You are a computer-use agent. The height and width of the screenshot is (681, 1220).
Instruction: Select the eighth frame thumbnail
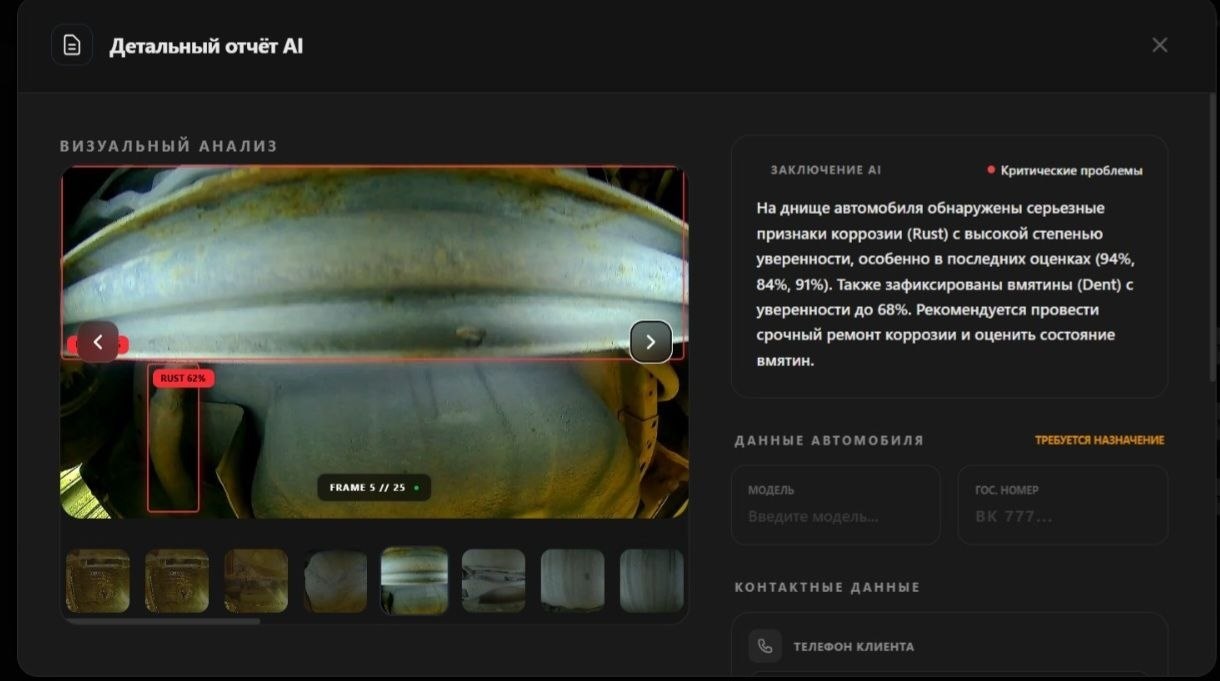[651, 580]
